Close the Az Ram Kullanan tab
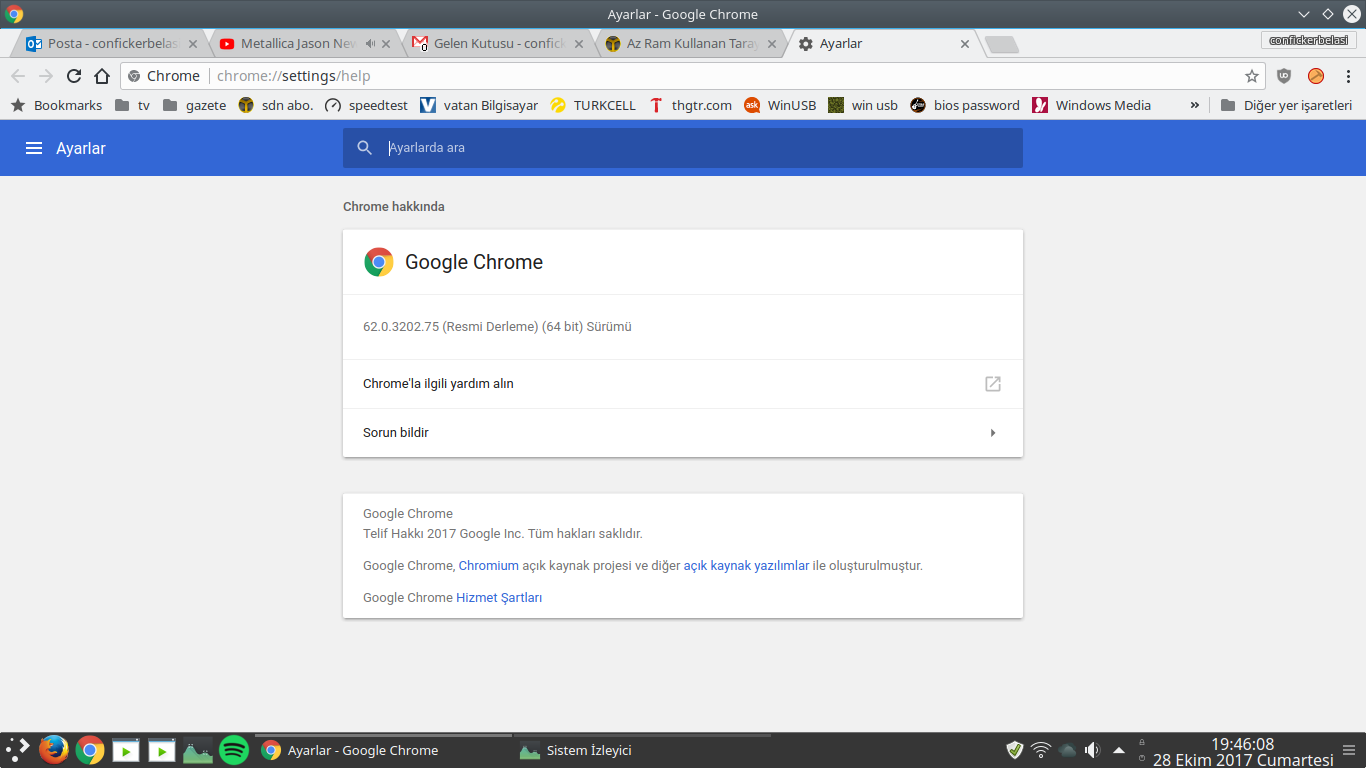1366x768 pixels. (x=773, y=44)
